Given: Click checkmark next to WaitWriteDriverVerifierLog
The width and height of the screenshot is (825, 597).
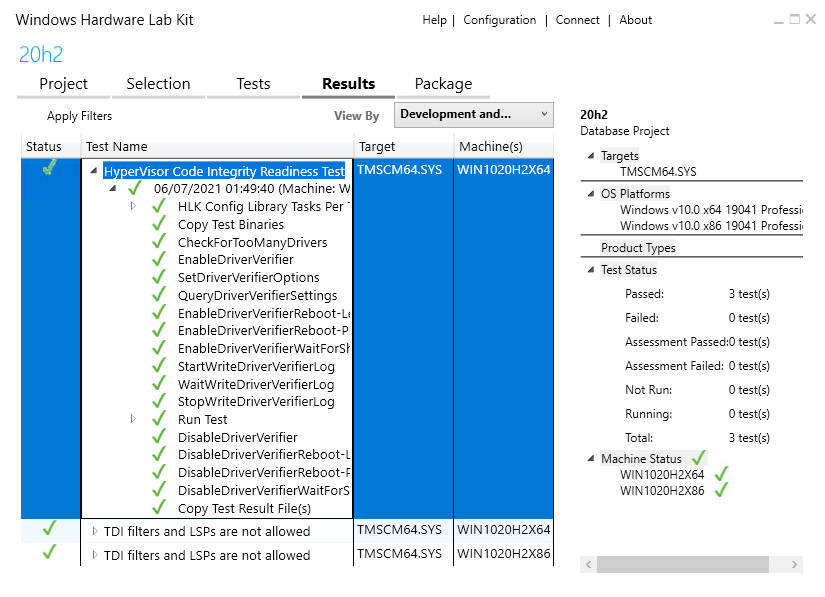Looking at the screenshot, I should pyautogui.click(x=159, y=383).
